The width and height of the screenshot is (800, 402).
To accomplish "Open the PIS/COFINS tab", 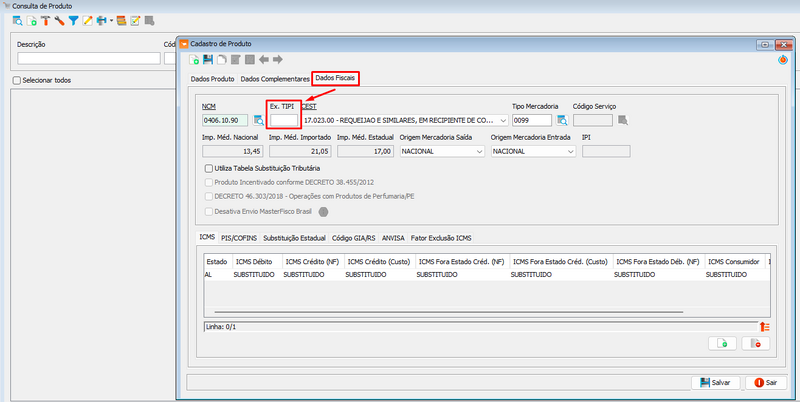I will pyautogui.click(x=238, y=238).
